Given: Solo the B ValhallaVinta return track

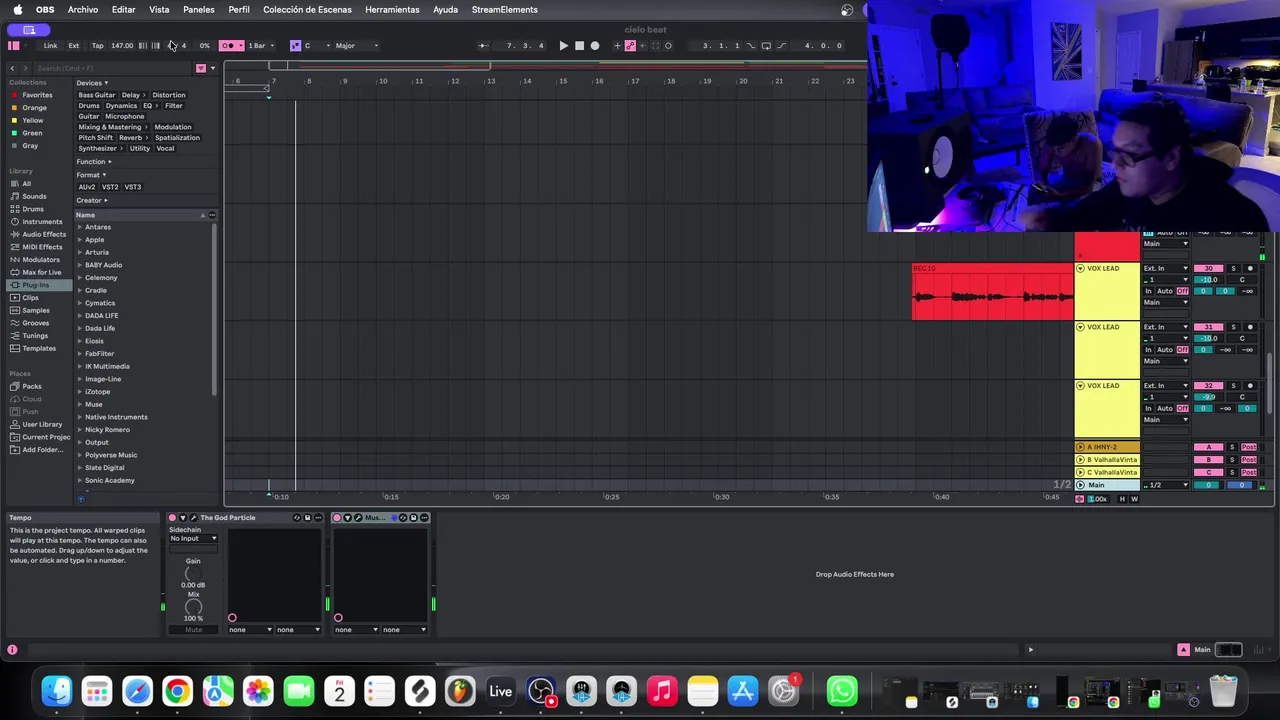Looking at the screenshot, I should tap(1232, 460).
